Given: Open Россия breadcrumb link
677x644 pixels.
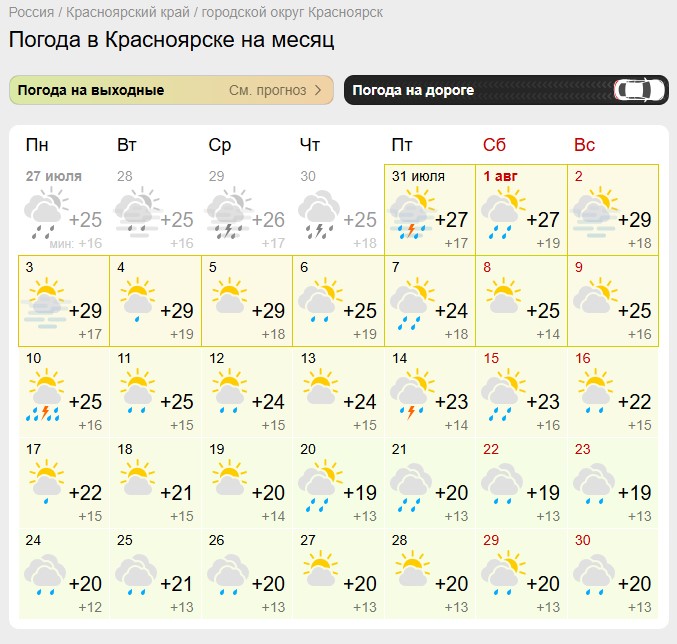Looking at the screenshot, I should click(x=32, y=13).
